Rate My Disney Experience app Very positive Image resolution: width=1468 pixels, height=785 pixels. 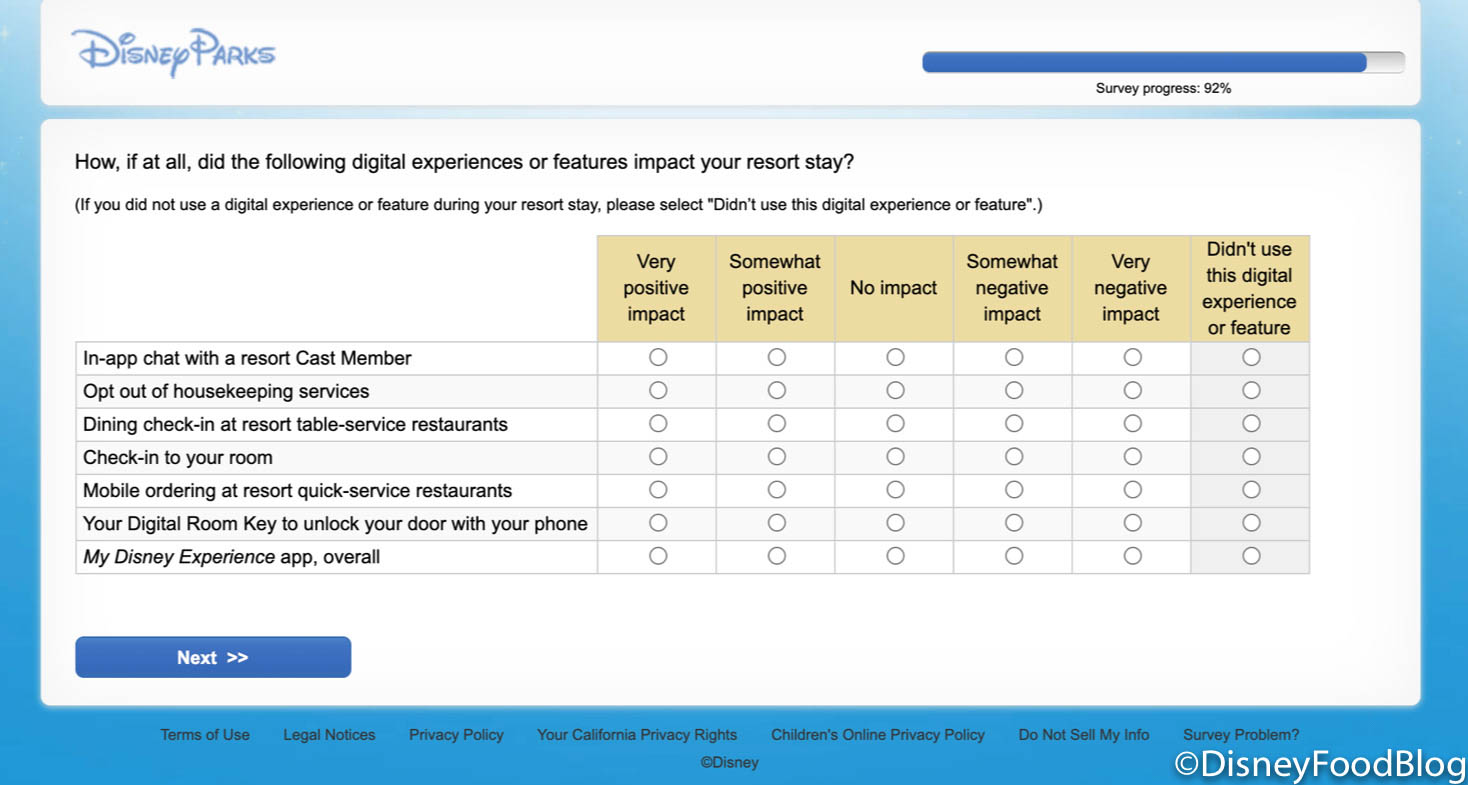pos(658,556)
